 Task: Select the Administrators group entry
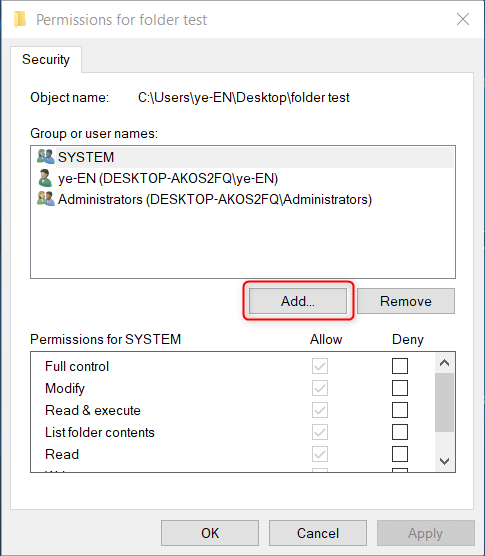(x=242, y=199)
